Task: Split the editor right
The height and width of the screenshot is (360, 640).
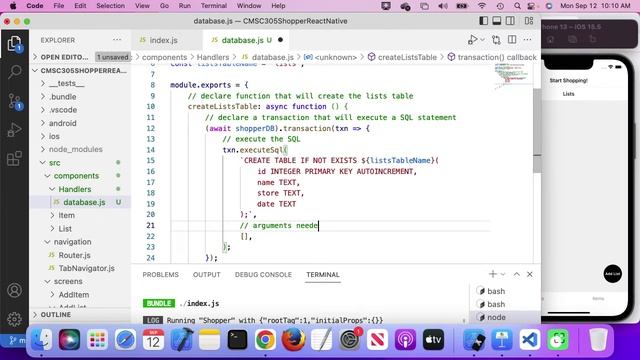Action: coord(512,40)
